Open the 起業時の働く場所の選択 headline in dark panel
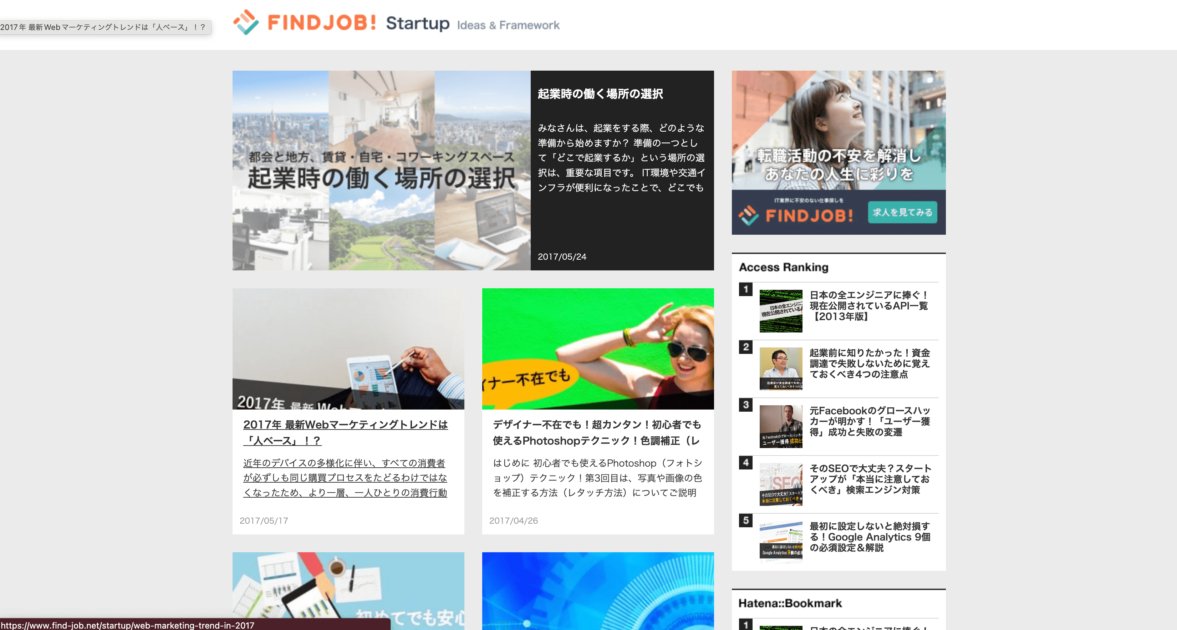Screen dimensions: 1177x630 (600, 94)
